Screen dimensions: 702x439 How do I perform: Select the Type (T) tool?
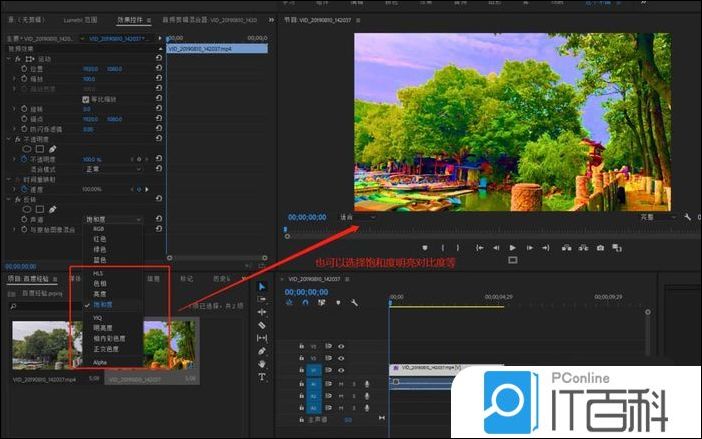click(262, 377)
